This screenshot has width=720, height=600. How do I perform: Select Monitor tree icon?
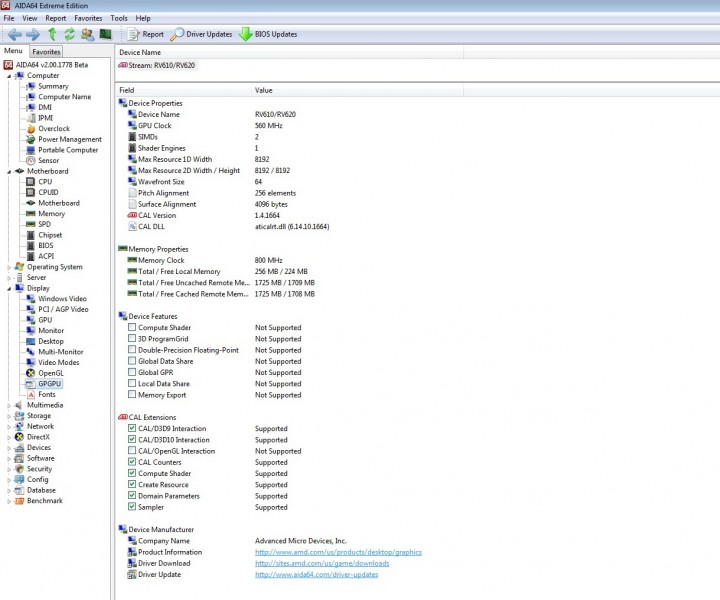click(31, 330)
